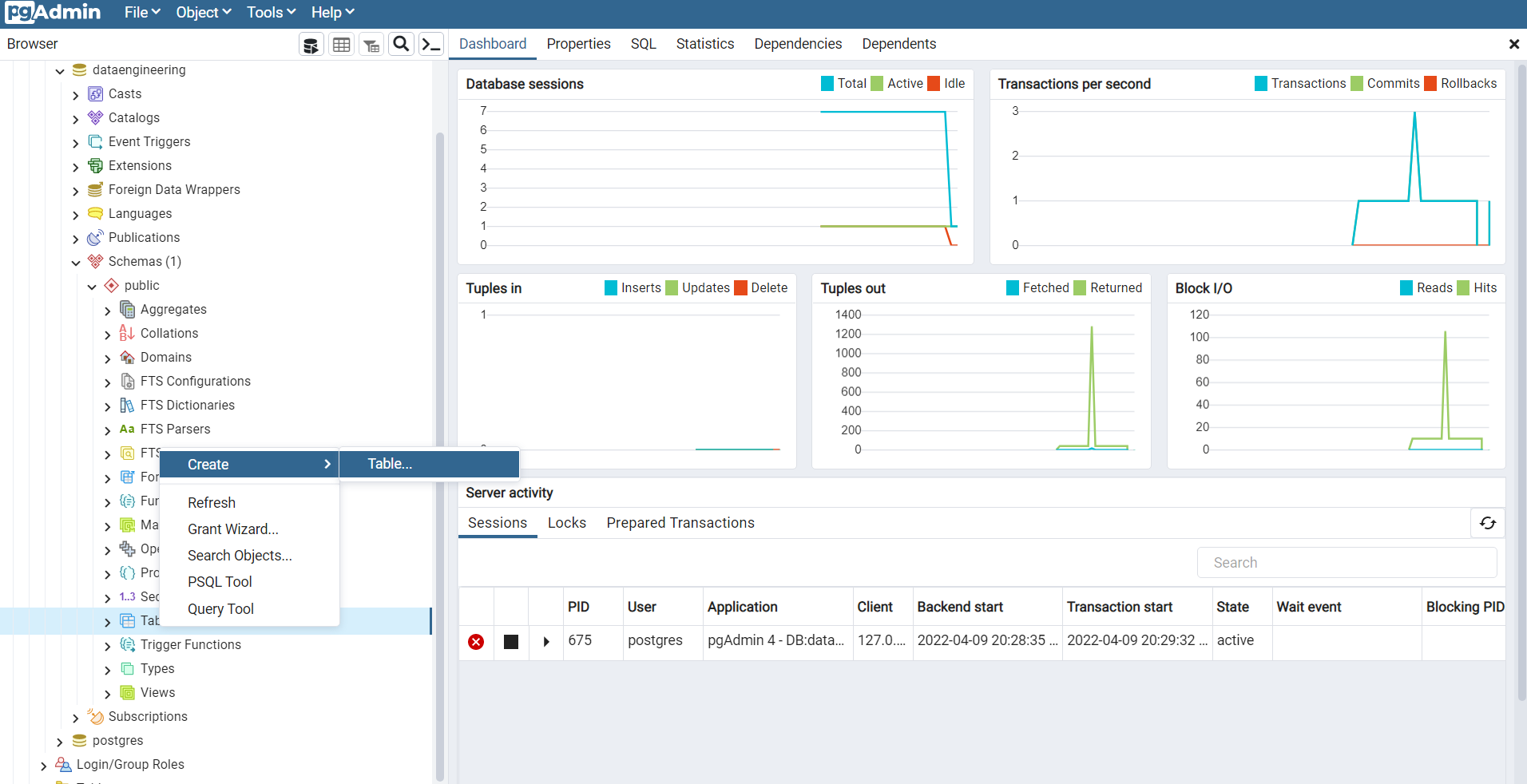
Task: Click the Login/Group Roles icon
Action: [x=63, y=765]
